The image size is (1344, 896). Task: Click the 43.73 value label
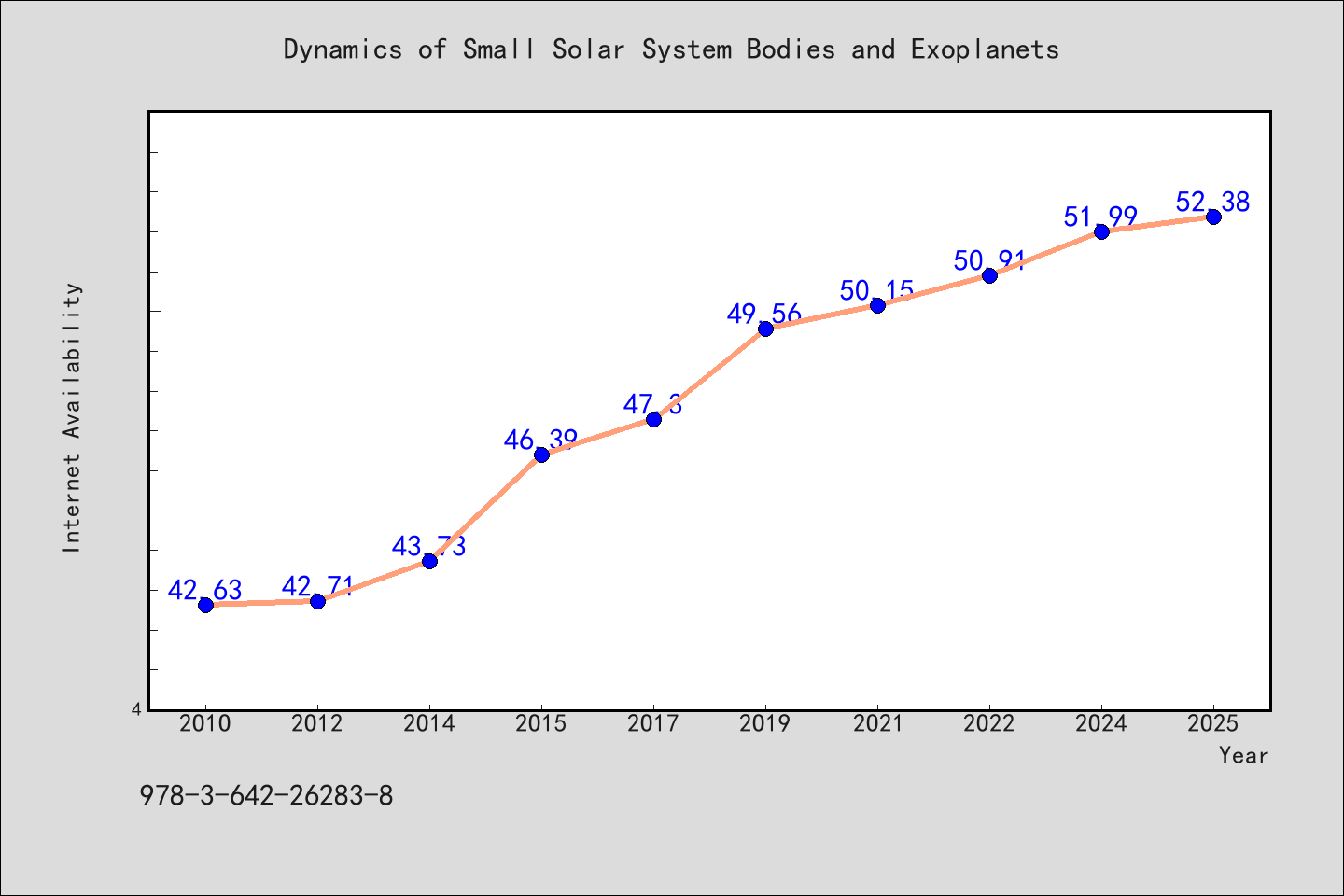pos(429,547)
